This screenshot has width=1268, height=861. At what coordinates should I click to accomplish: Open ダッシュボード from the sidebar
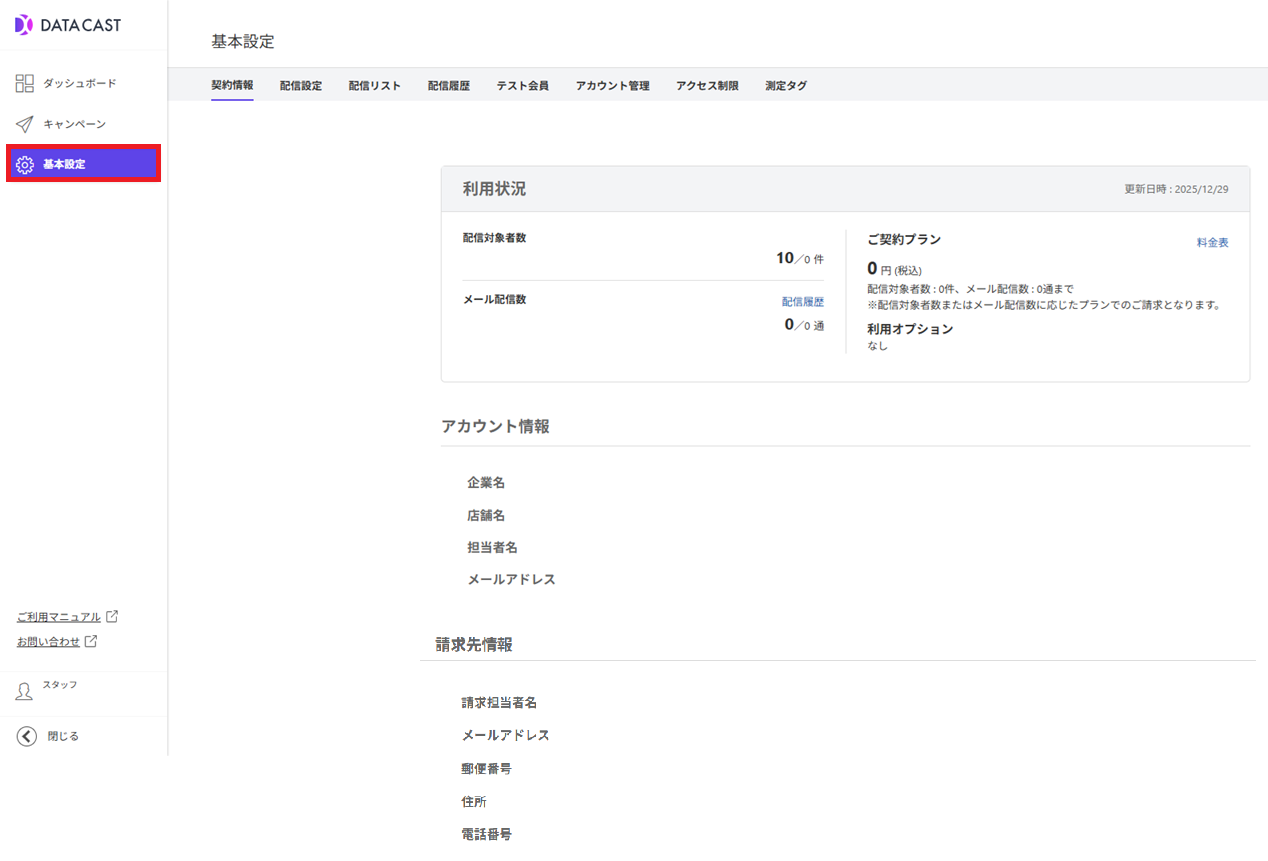(79, 84)
